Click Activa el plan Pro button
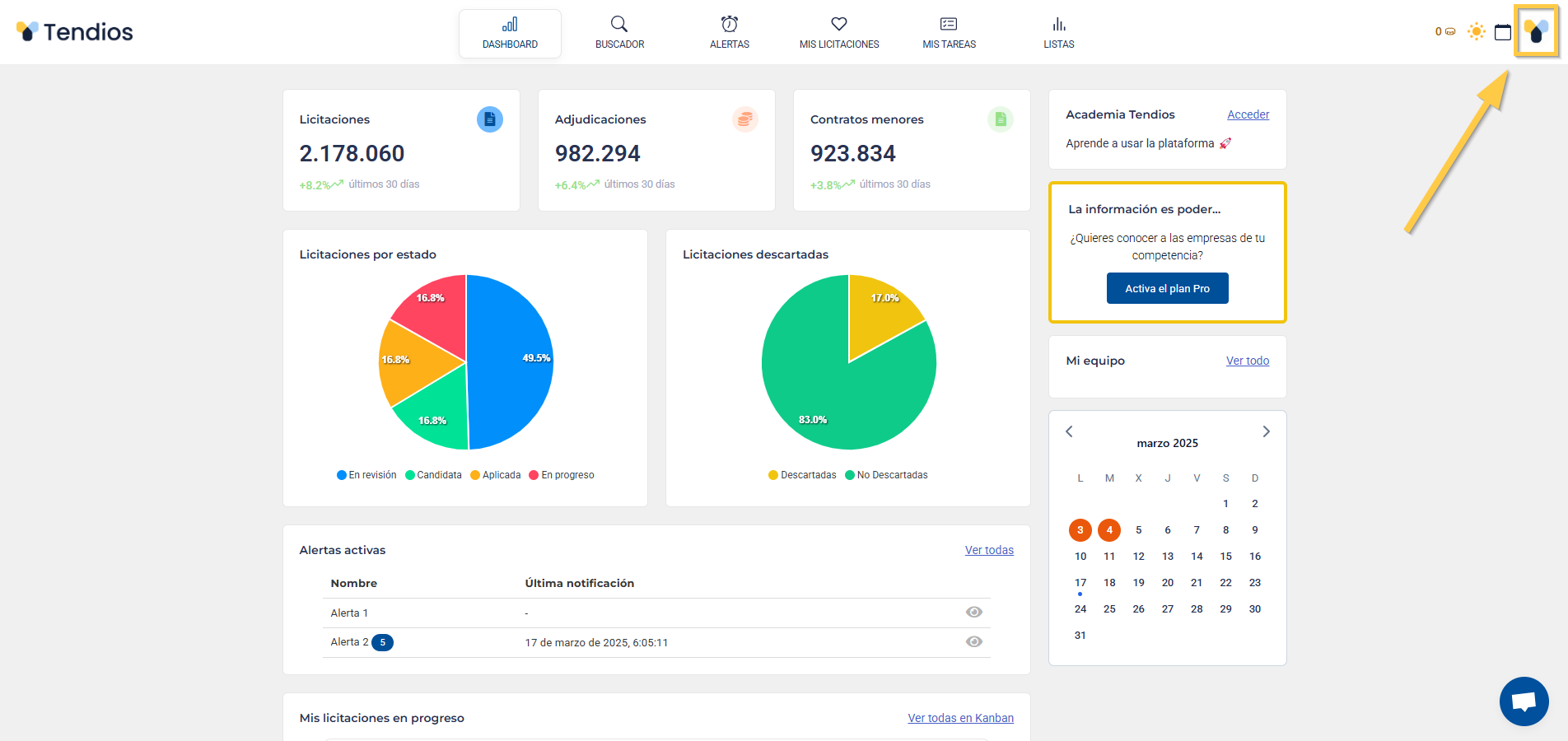Screen dimensions: 1568x741 pyautogui.click(x=1167, y=288)
